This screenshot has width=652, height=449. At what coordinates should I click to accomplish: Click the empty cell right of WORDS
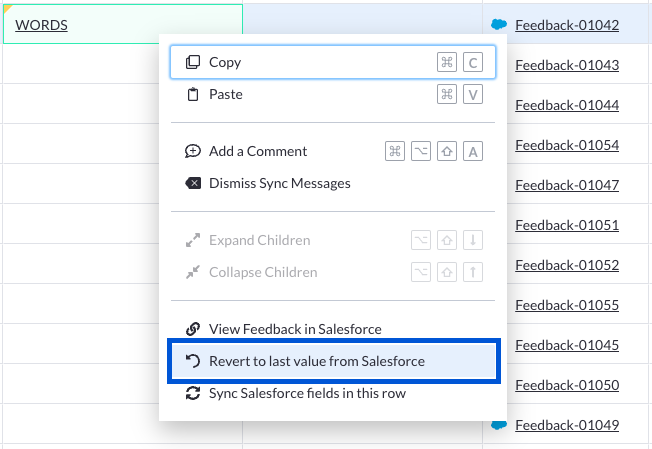[x=363, y=19]
